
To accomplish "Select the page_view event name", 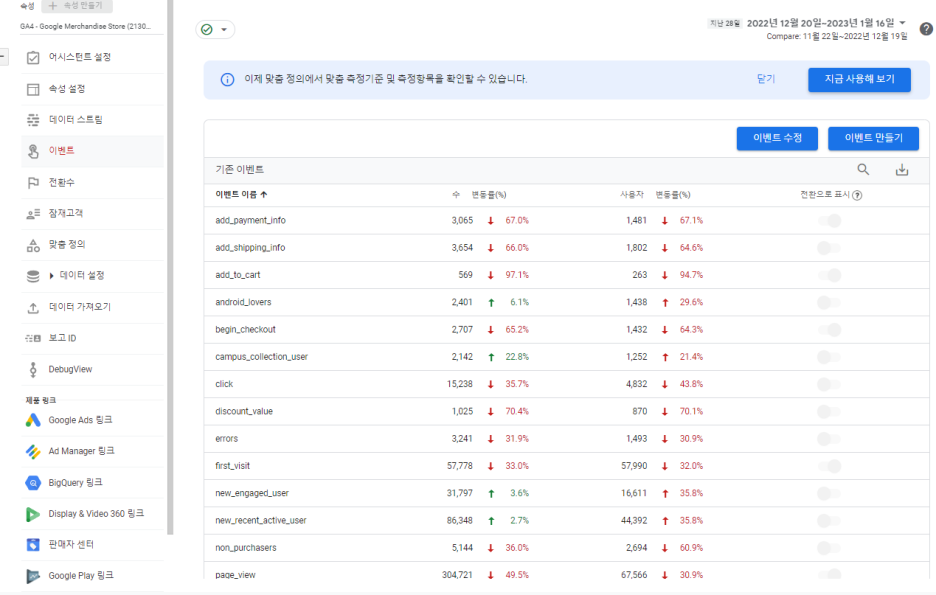I will point(235,575).
